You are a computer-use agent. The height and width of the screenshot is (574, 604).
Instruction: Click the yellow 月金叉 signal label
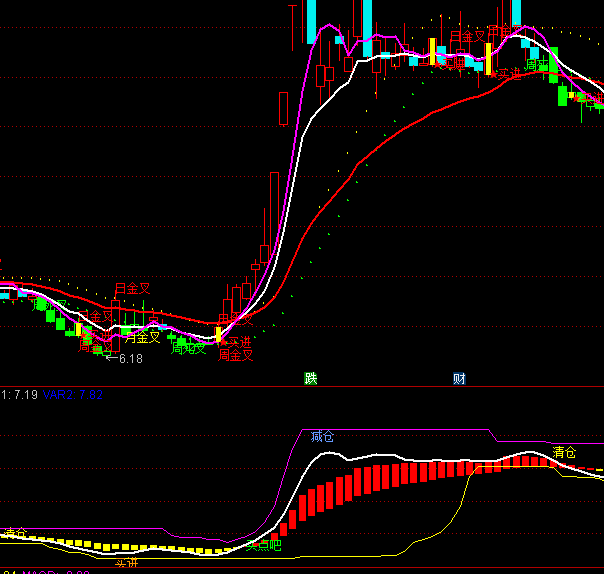[143, 338]
